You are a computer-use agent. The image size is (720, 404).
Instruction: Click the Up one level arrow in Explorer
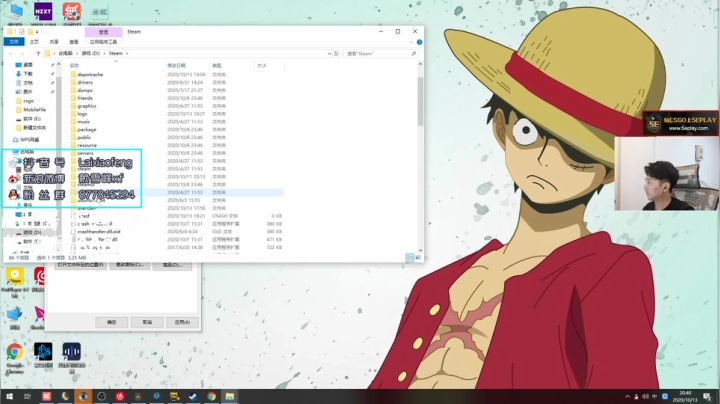pos(38,53)
